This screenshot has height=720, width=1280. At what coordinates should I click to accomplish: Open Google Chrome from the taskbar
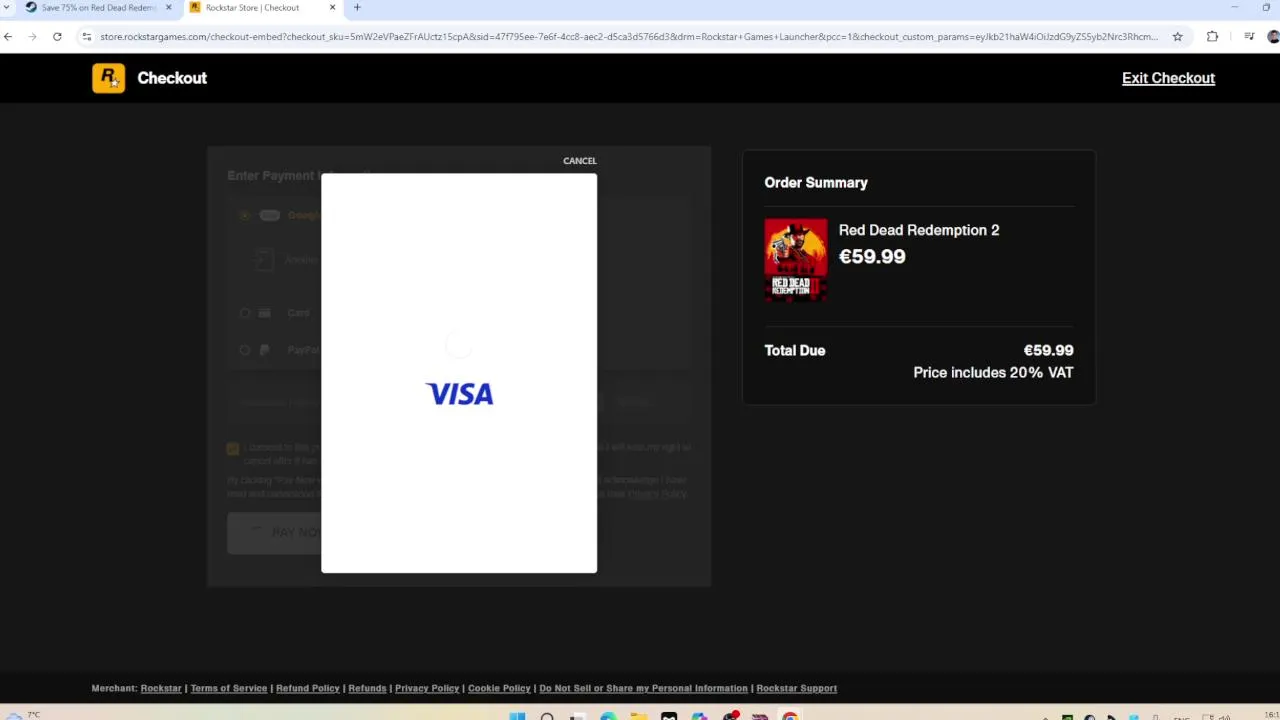point(790,716)
